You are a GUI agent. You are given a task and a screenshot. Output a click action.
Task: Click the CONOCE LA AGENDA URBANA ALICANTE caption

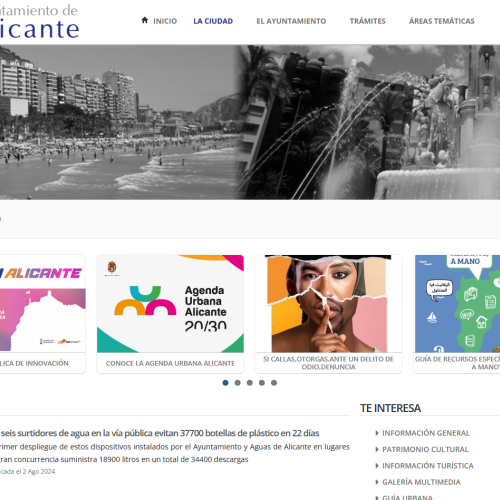pyautogui.click(x=170, y=363)
